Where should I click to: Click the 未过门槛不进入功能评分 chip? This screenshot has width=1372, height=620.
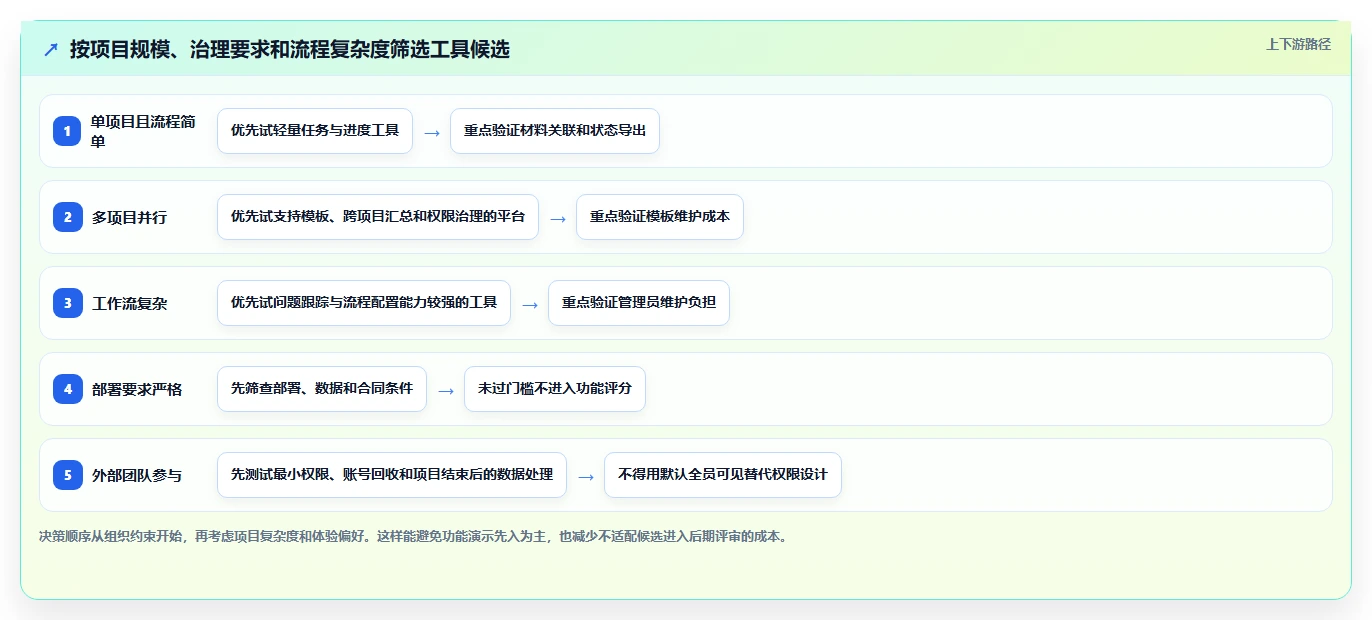point(555,389)
